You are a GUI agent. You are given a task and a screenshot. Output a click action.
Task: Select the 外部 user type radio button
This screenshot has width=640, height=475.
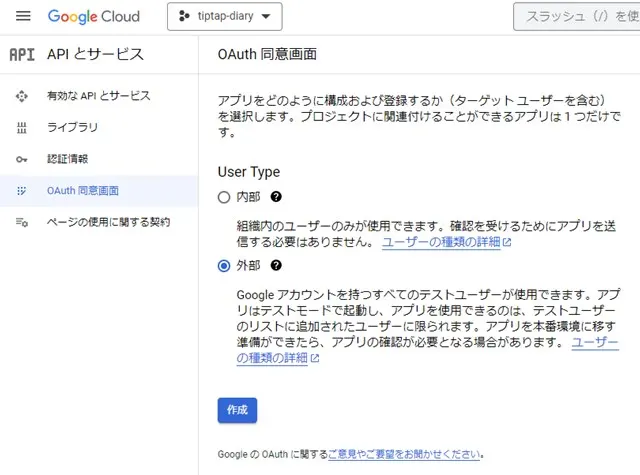(224, 266)
